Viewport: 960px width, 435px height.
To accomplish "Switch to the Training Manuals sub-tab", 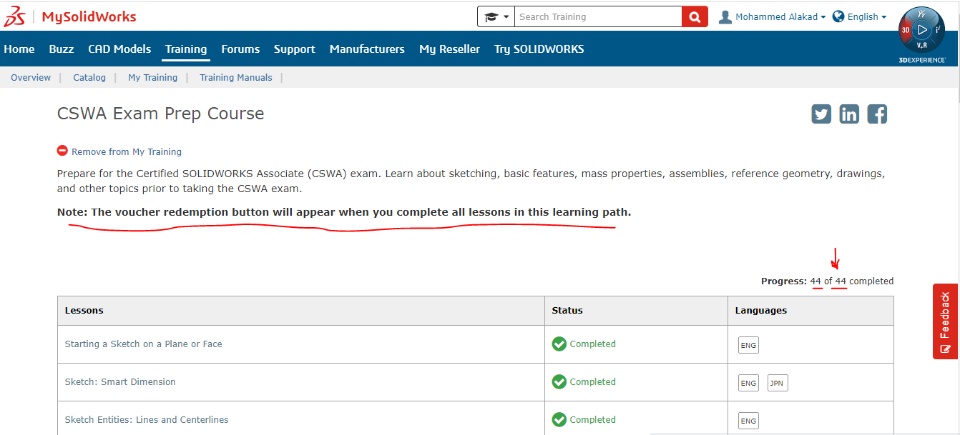I will pyautogui.click(x=236, y=78).
